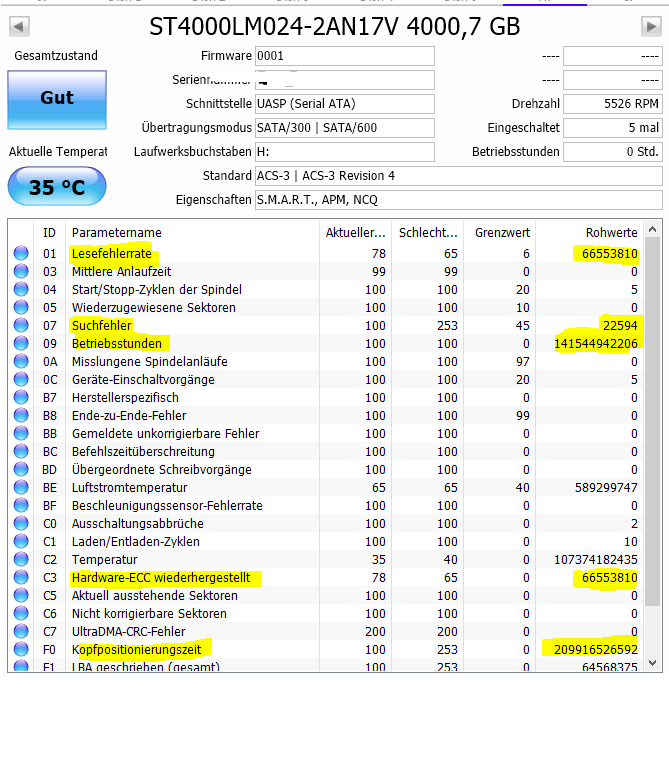Click the scrollbar up arrow in SMART list

tap(652, 229)
